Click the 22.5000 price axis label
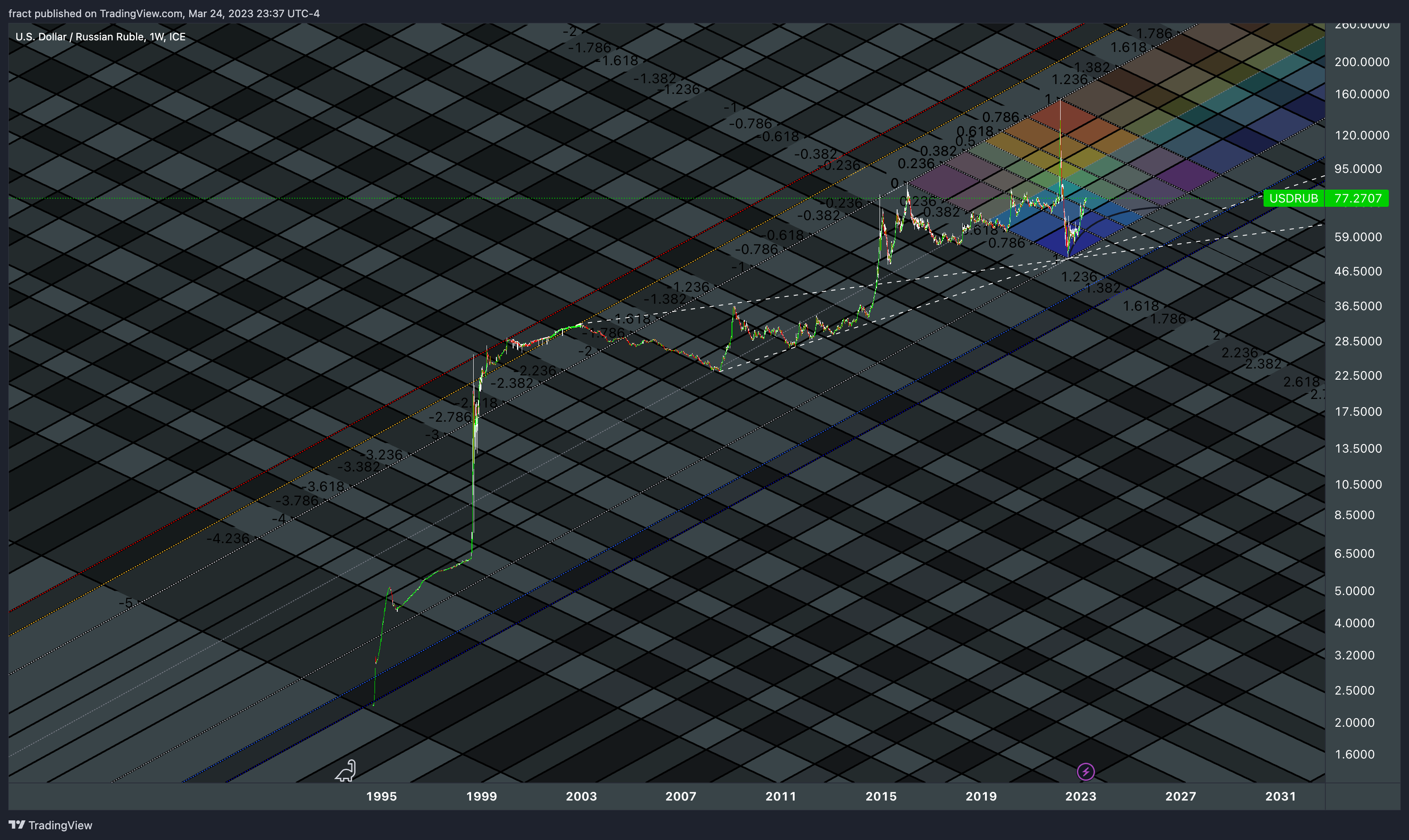The width and height of the screenshot is (1409, 840). pyautogui.click(x=1358, y=375)
